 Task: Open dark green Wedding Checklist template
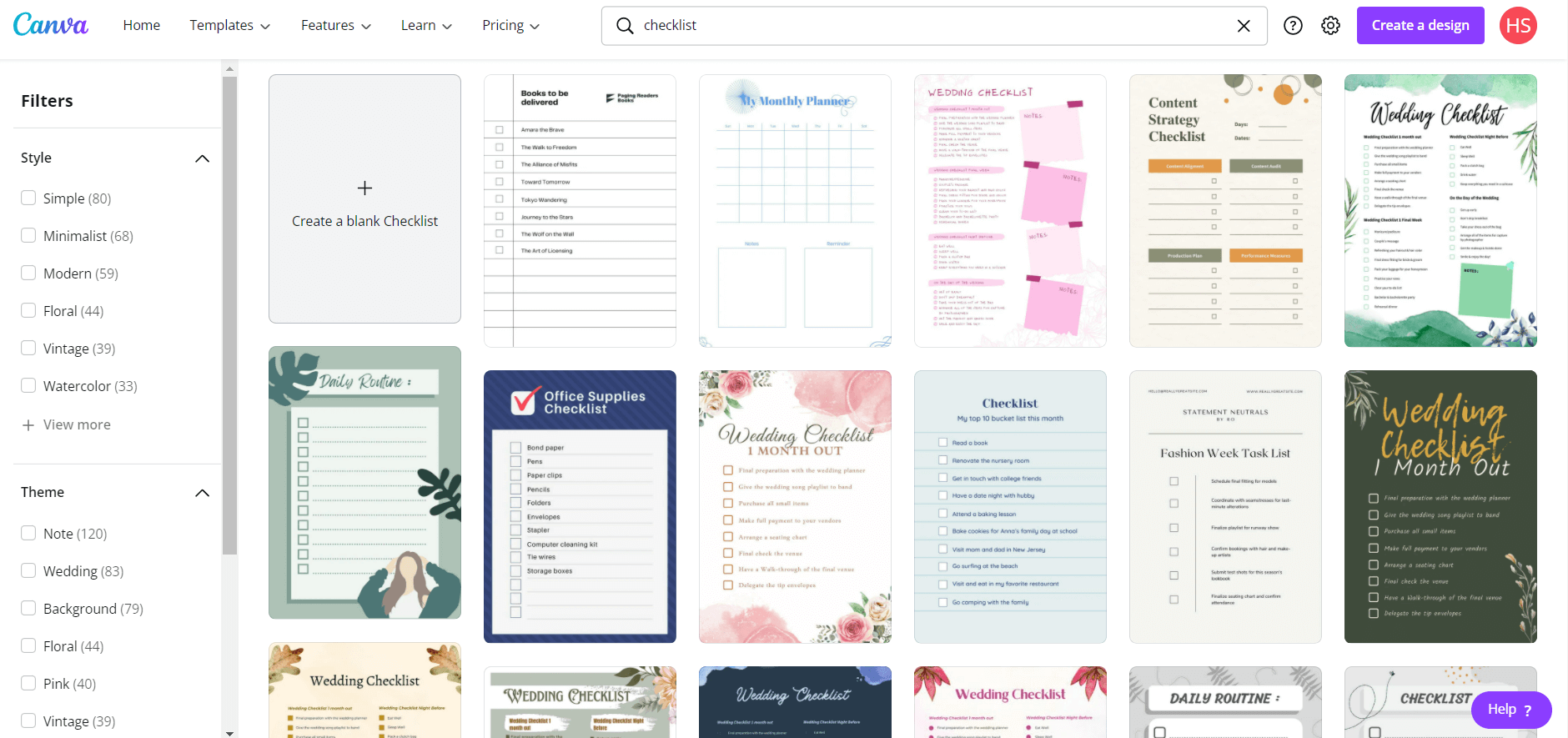[1440, 507]
